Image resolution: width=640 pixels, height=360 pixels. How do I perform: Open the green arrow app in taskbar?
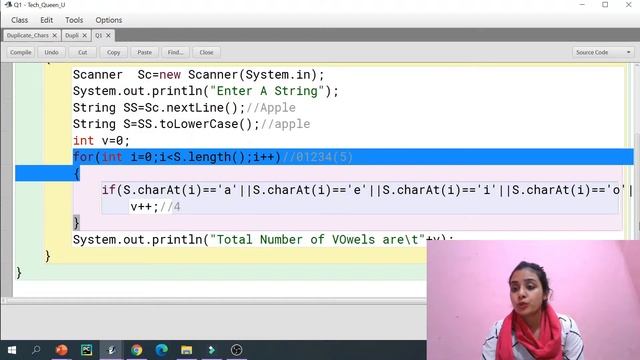(211, 350)
